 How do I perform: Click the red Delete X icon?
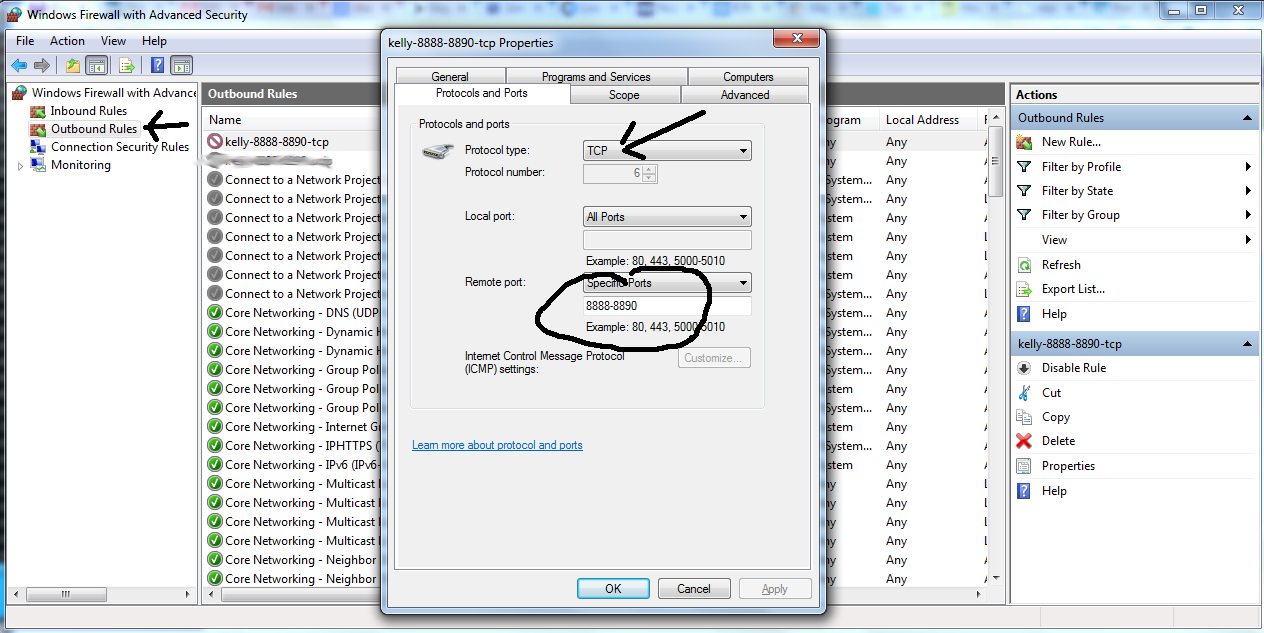click(1024, 441)
